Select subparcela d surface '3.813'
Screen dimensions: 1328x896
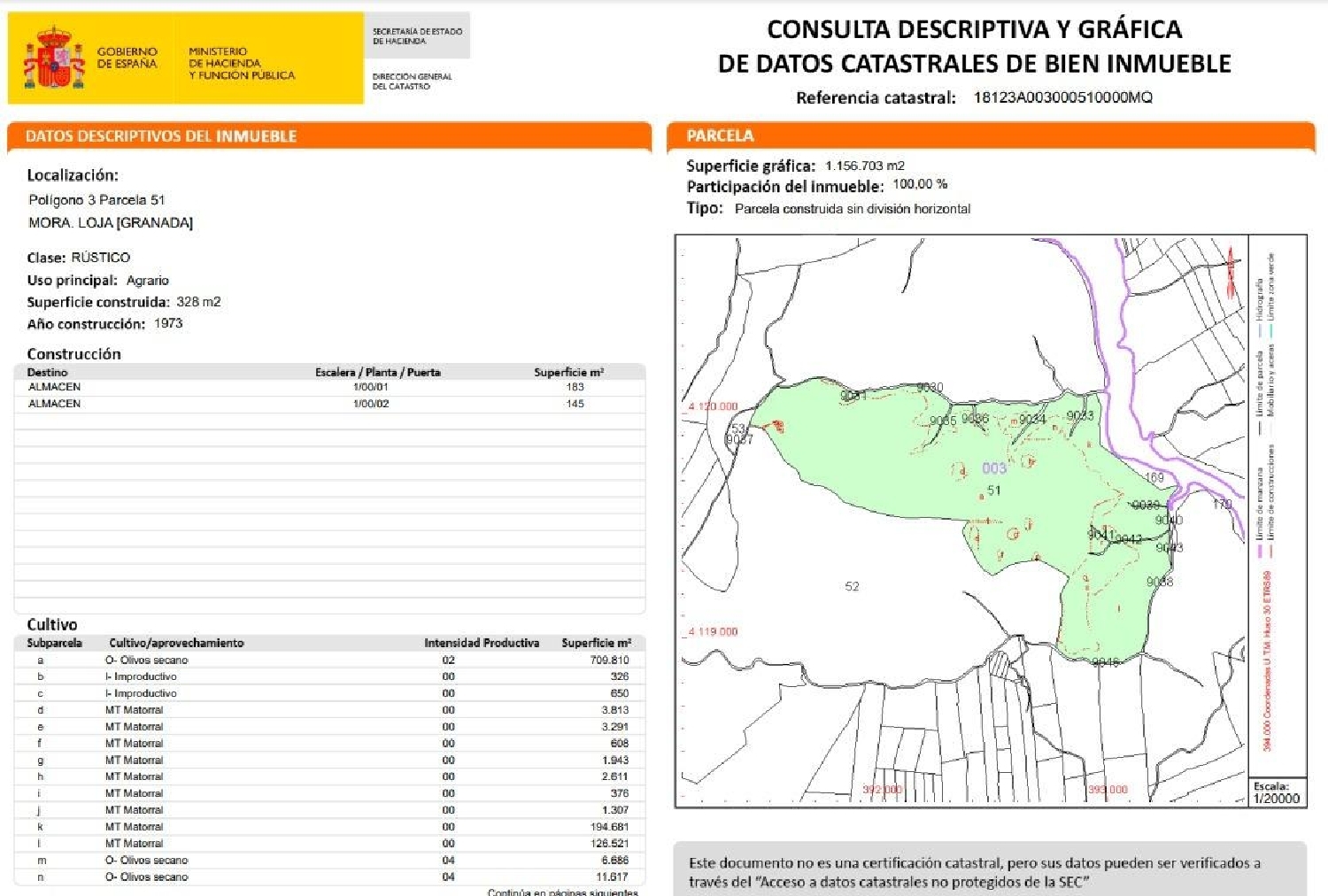[615, 710]
